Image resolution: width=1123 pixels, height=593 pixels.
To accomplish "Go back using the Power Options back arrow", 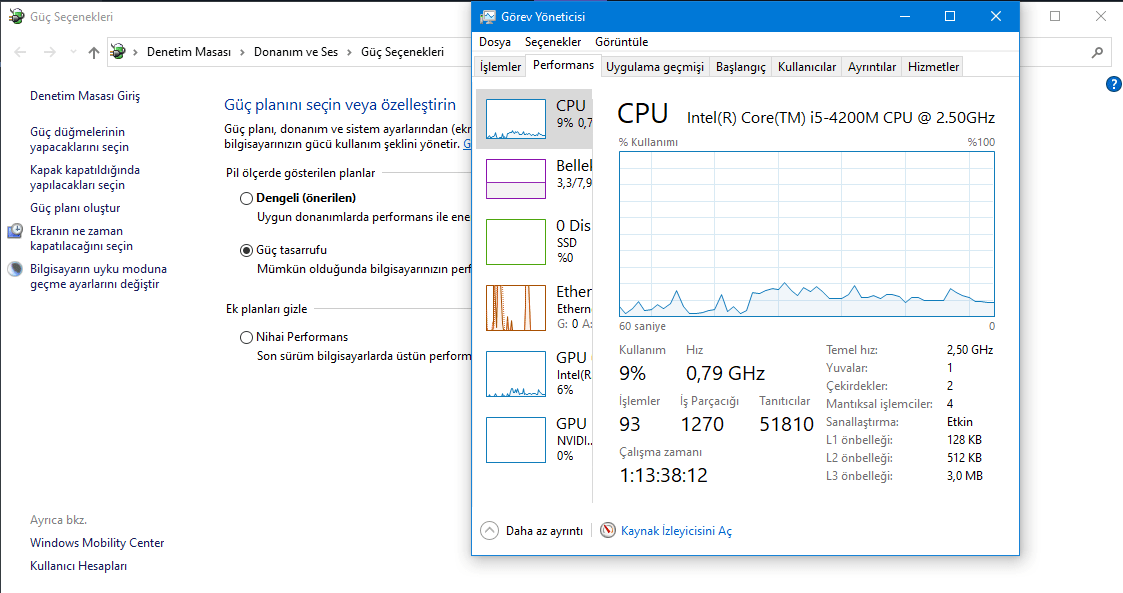I will coord(20,52).
